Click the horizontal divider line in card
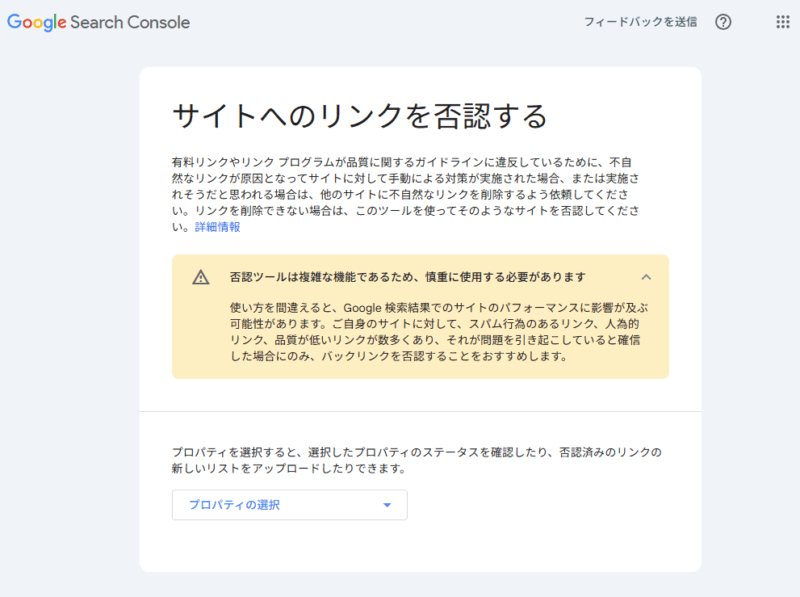The image size is (800, 597). [x=420, y=411]
